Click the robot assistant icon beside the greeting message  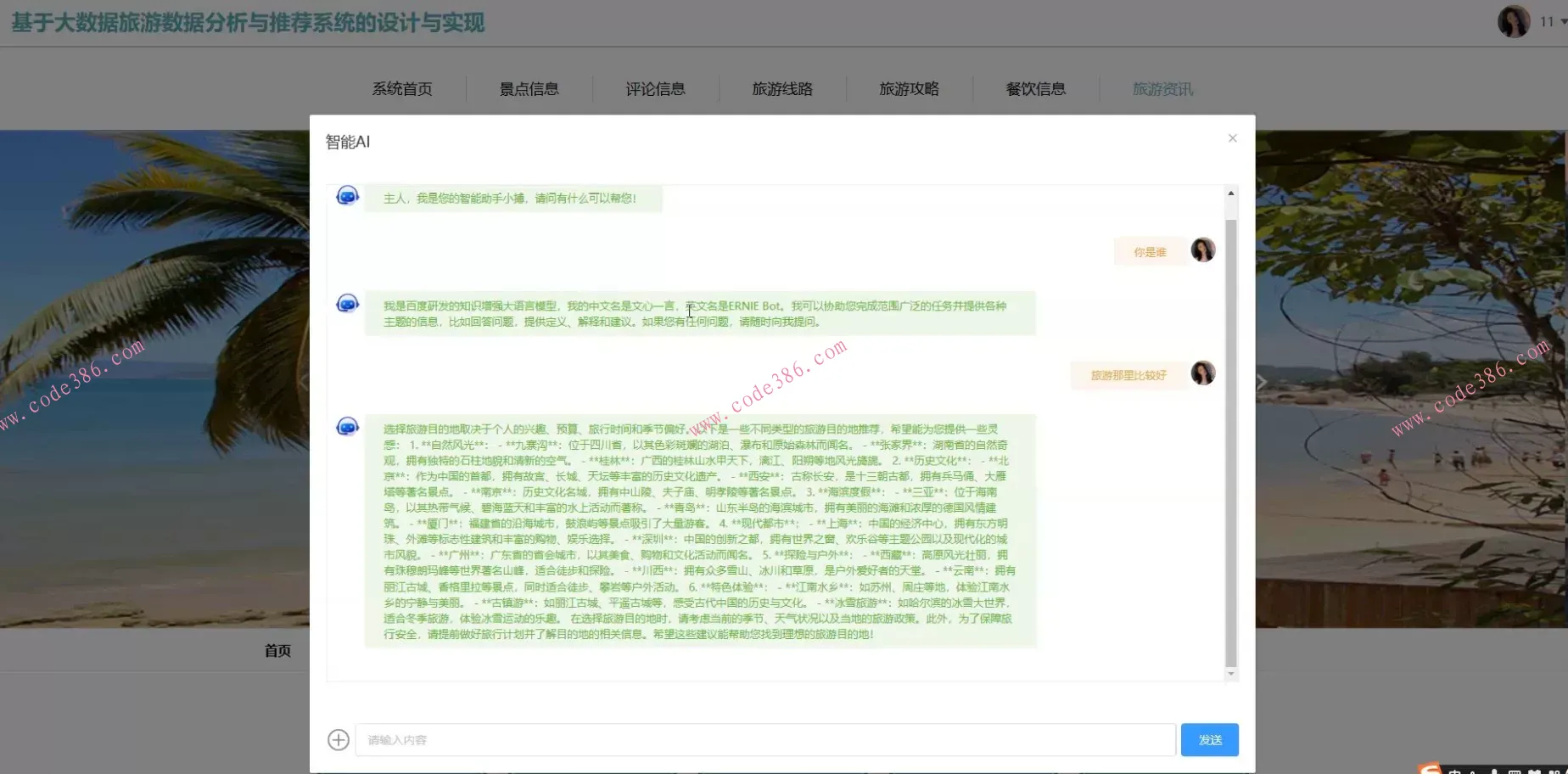click(x=347, y=195)
